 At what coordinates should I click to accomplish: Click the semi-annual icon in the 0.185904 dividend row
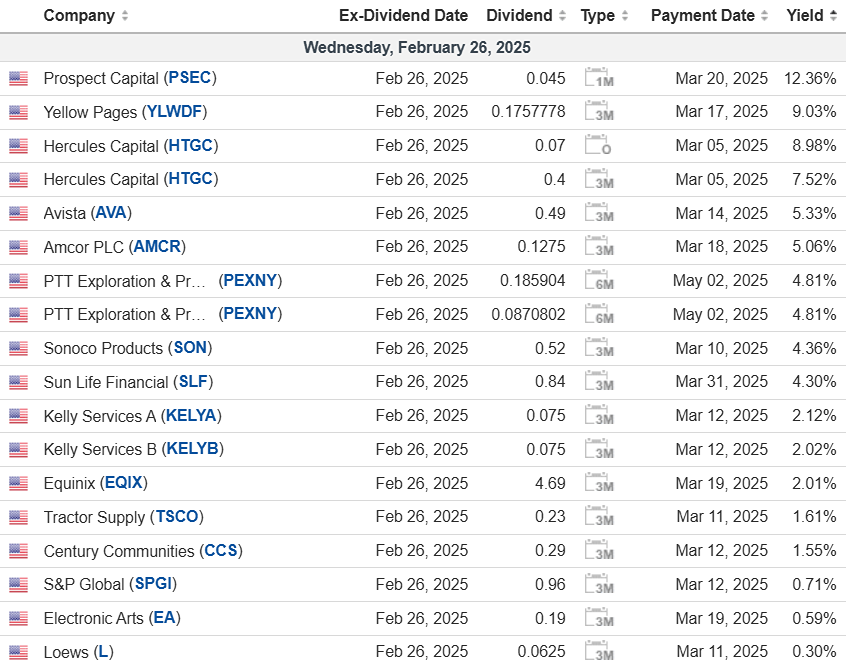598,281
